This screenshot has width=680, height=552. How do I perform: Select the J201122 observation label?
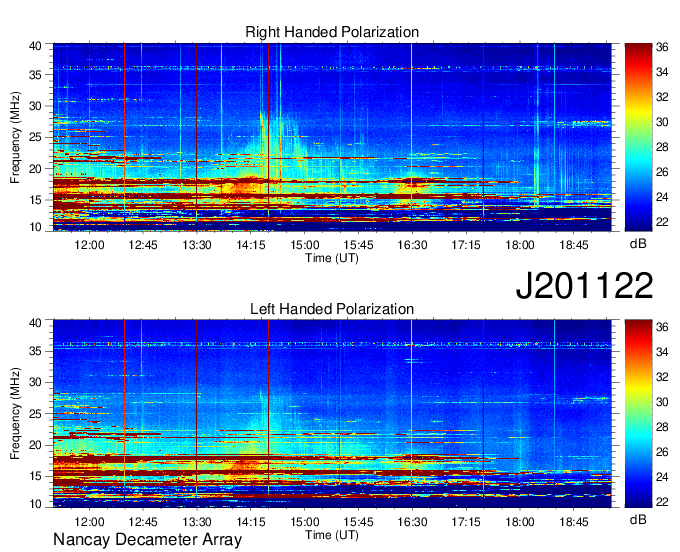[x=585, y=286]
